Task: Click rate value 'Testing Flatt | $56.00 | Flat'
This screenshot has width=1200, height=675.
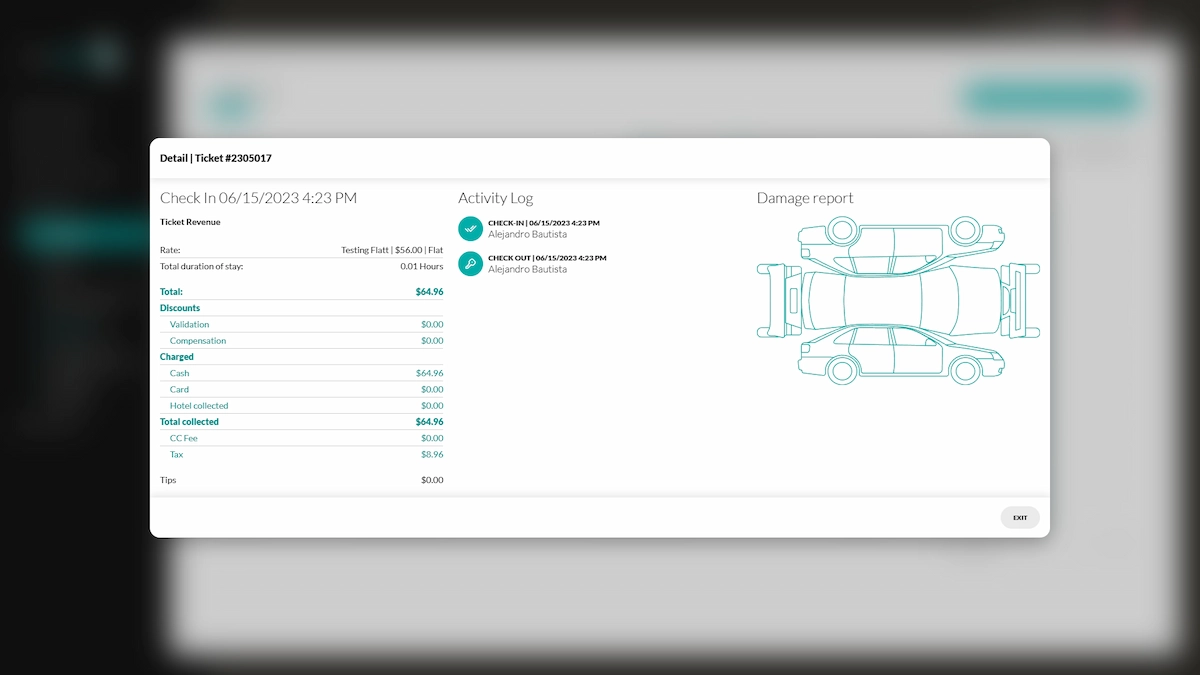Action: (392, 250)
